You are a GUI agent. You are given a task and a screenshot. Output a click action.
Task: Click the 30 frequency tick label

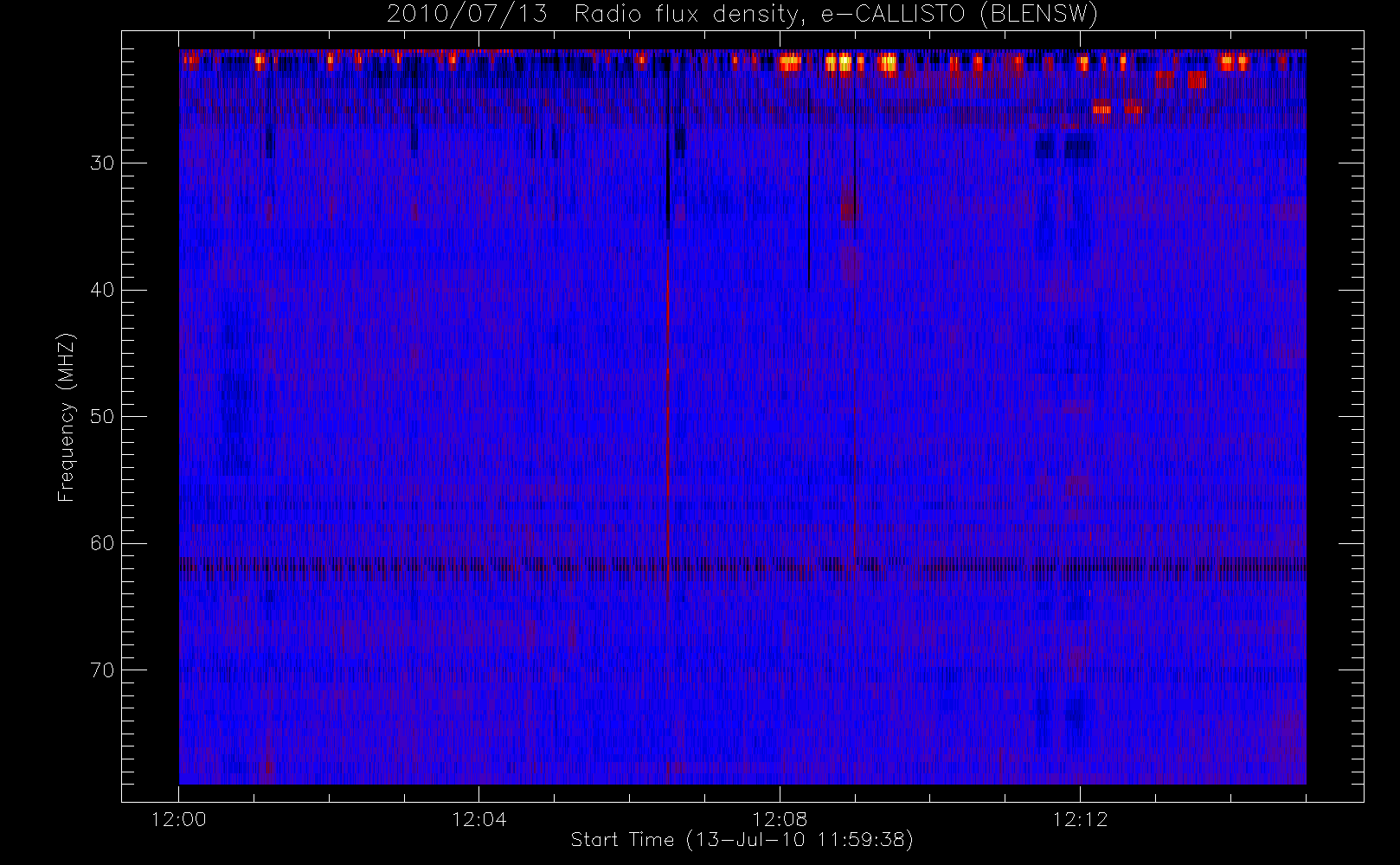(102, 163)
